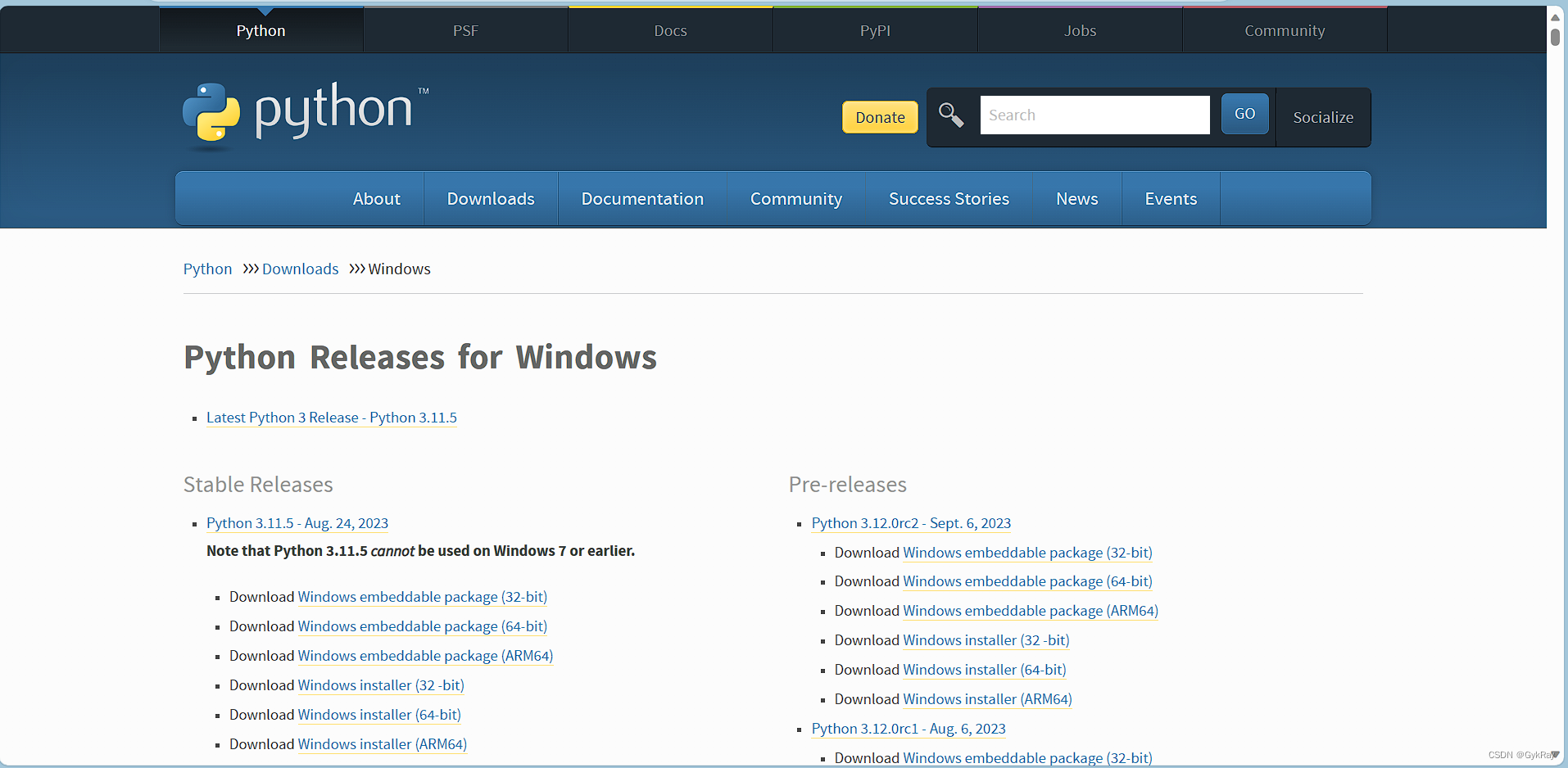Screen dimensions: 1568x768
Task: Open the Community item in main navigation
Action: click(796, 199)
